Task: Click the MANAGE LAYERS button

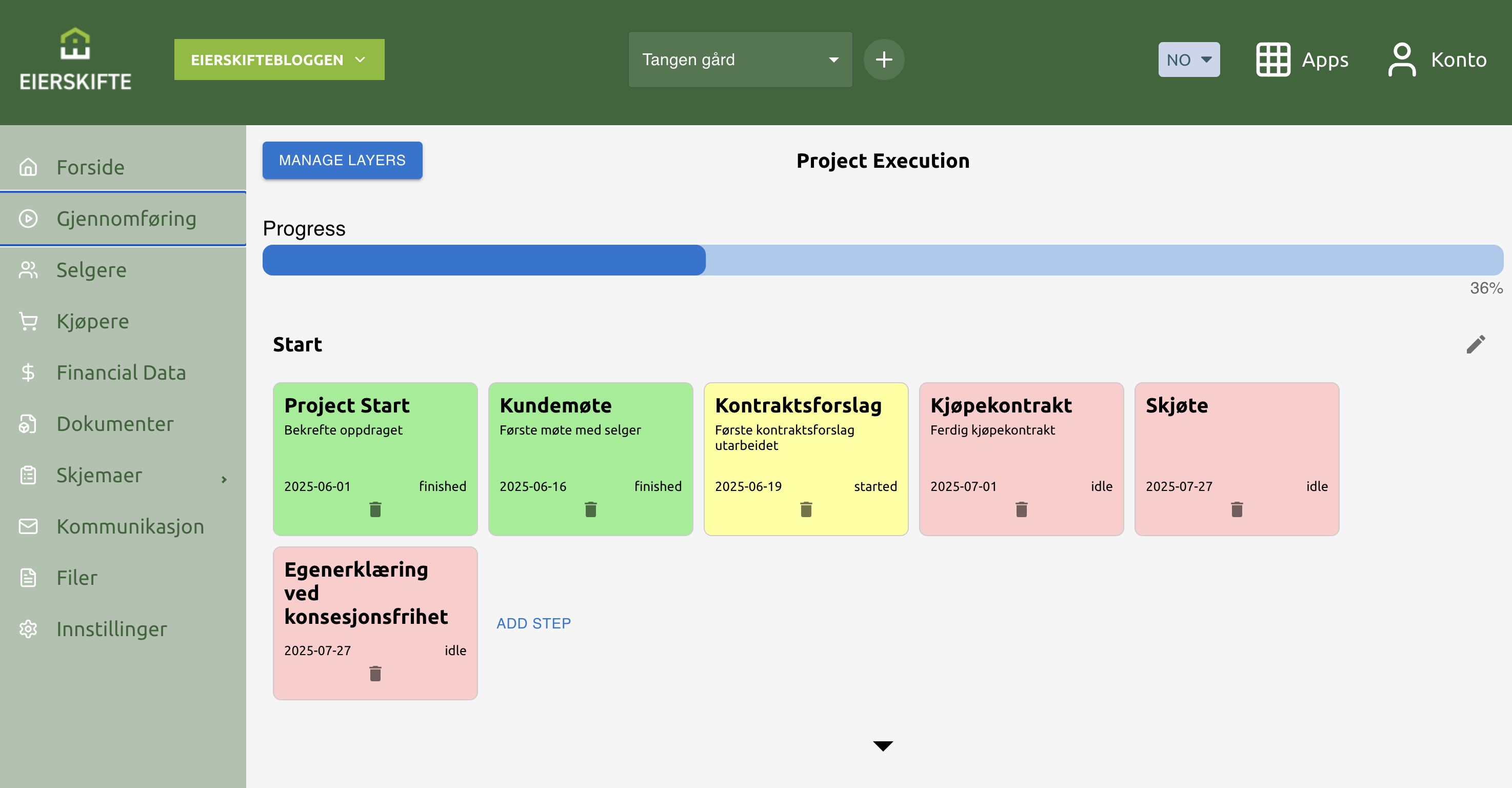Action: (342, 160)
